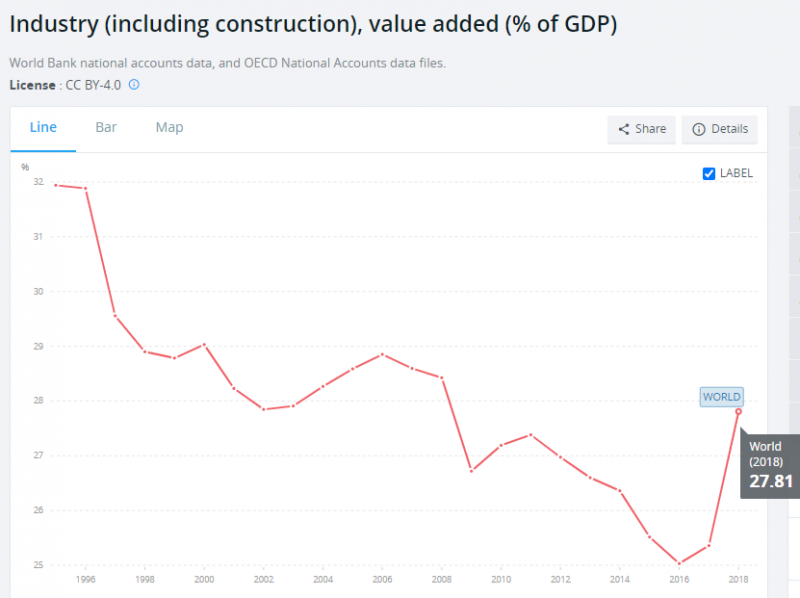This screenshot has width=800, height=598.
Task: Click the 2011 data point on the line
Action: tap(530, 434)
